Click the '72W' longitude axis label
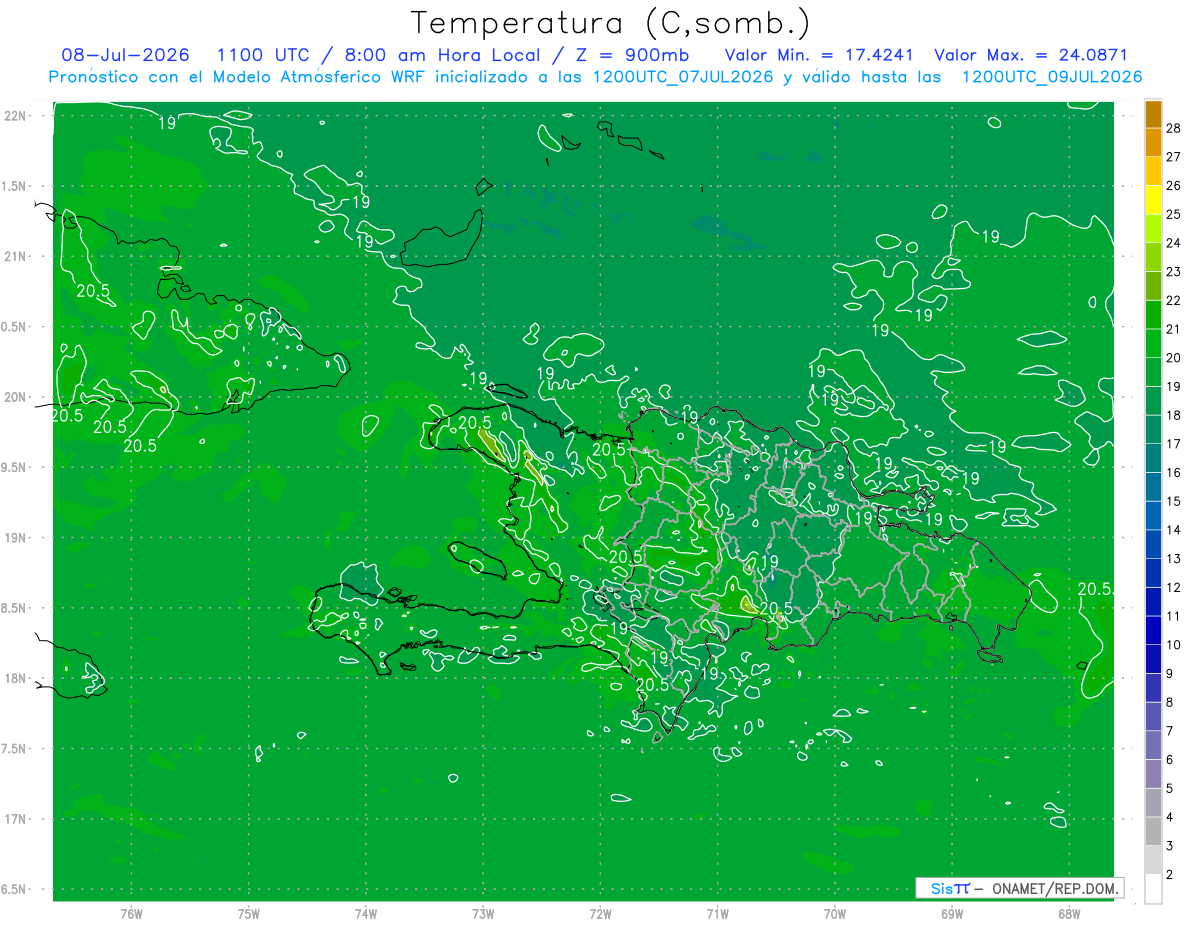Viewport: 1200px width, 927px height. coord(600,913)
